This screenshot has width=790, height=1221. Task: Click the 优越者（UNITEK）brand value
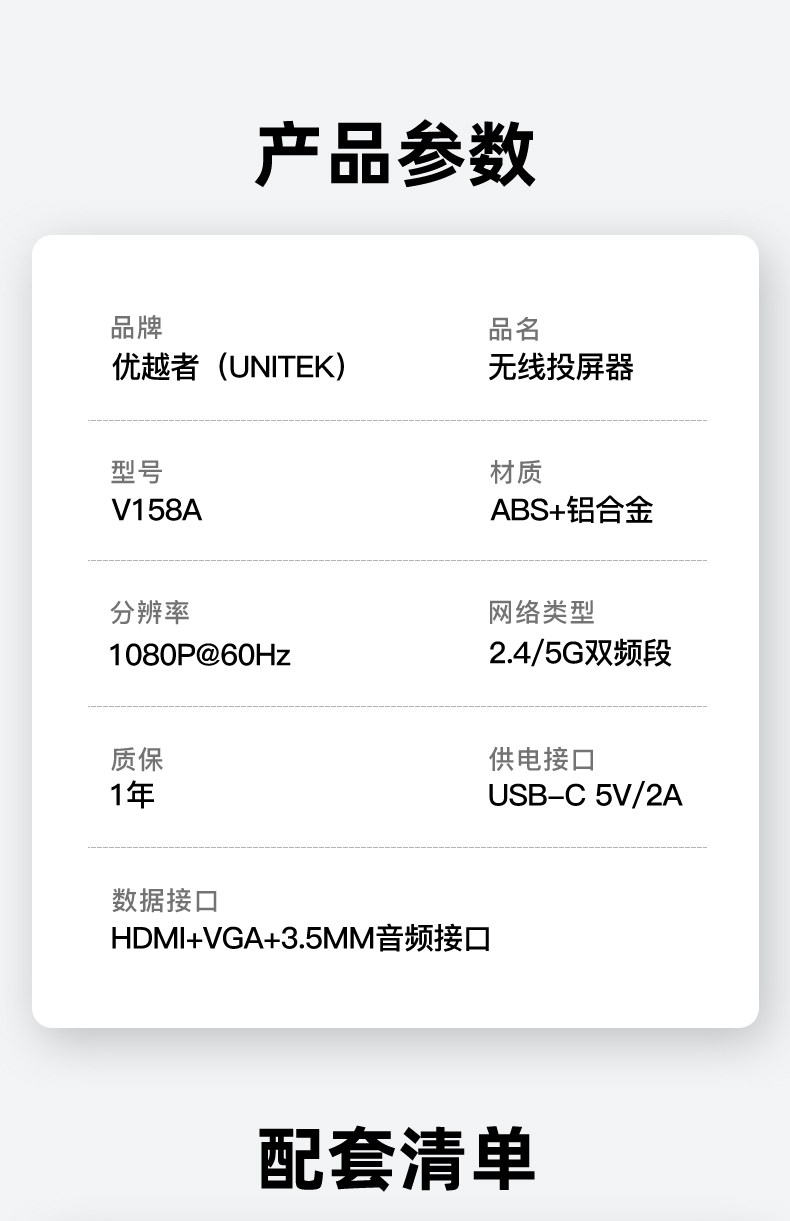coord(230,368)
